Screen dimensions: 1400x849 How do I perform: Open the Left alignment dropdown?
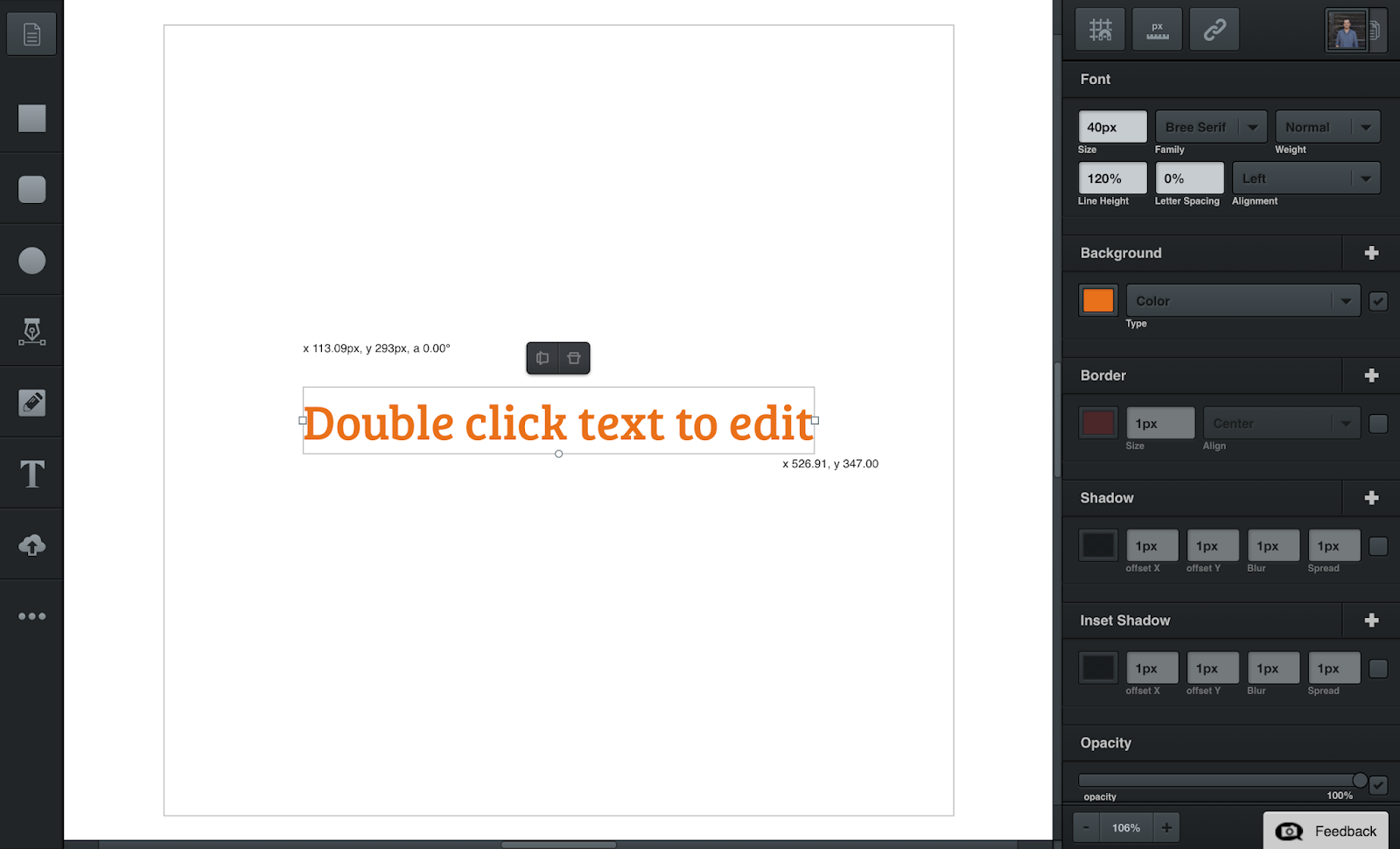coord(1306,179)
